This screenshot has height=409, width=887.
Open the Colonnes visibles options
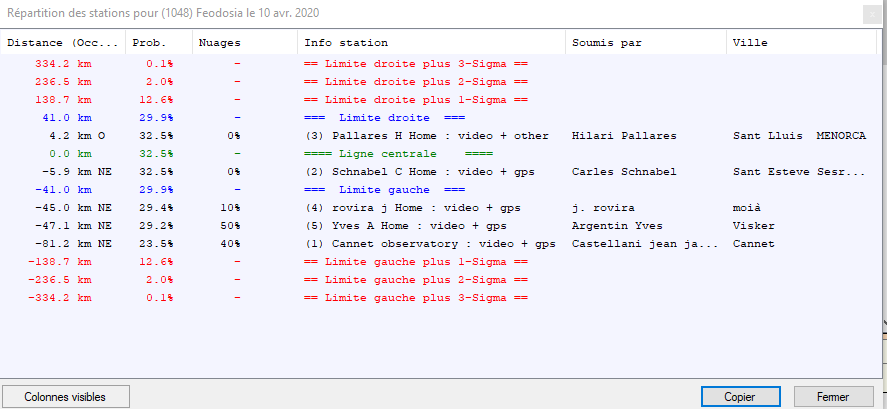(x=65, y=397)
